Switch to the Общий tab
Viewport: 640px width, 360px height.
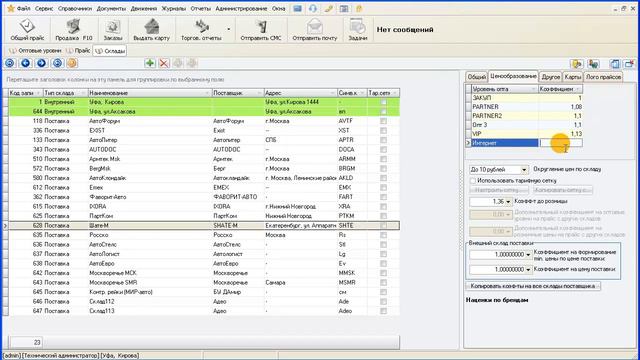point(476,77)
